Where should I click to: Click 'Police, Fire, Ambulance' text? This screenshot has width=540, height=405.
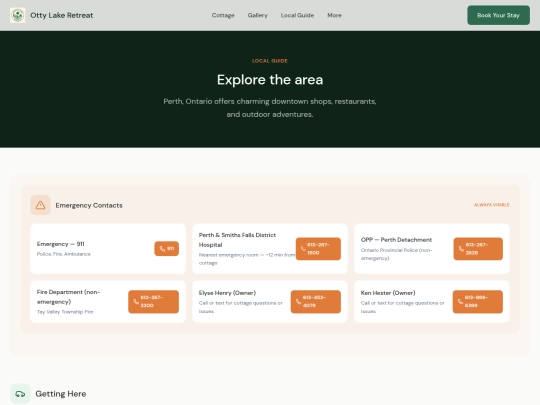(64, 254)
